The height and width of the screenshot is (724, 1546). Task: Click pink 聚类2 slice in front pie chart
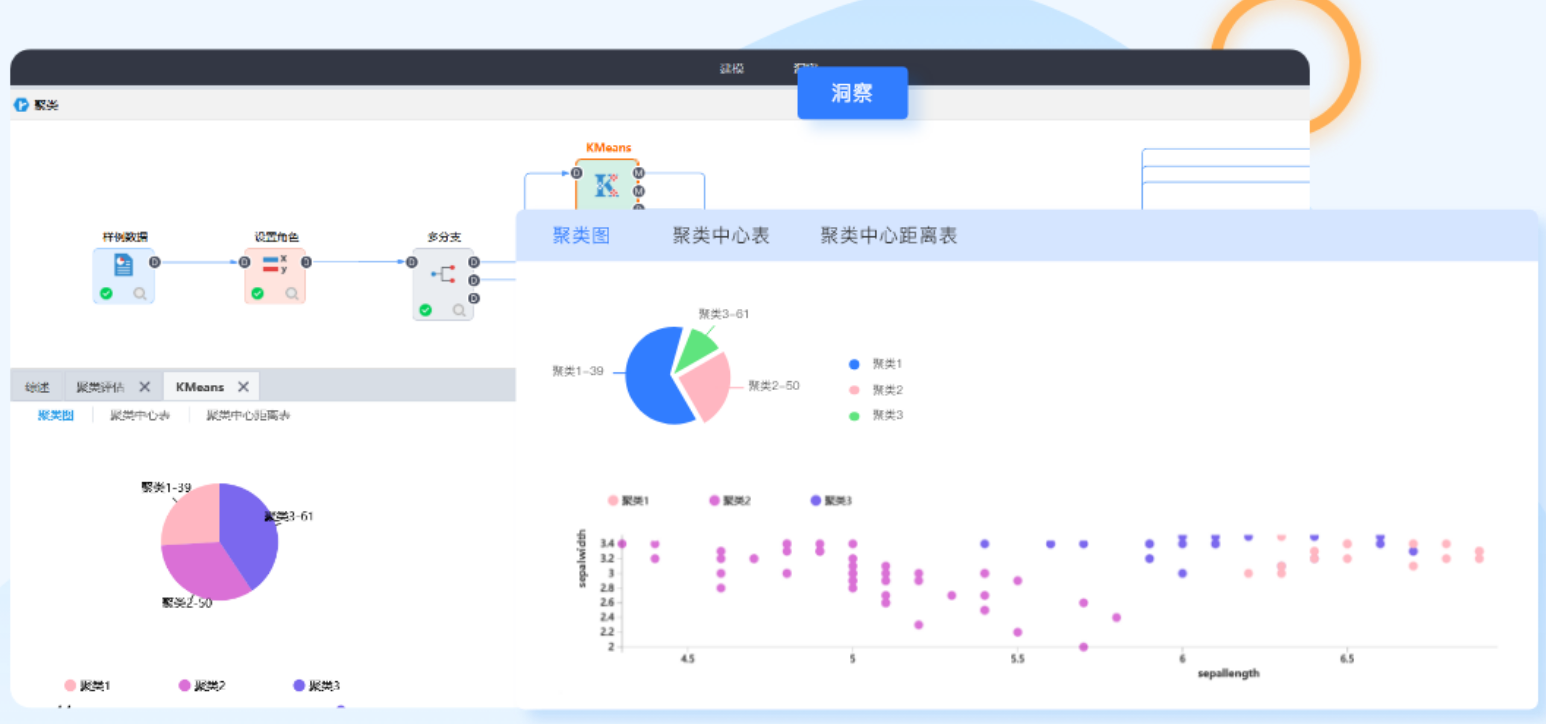coord(707,385)
